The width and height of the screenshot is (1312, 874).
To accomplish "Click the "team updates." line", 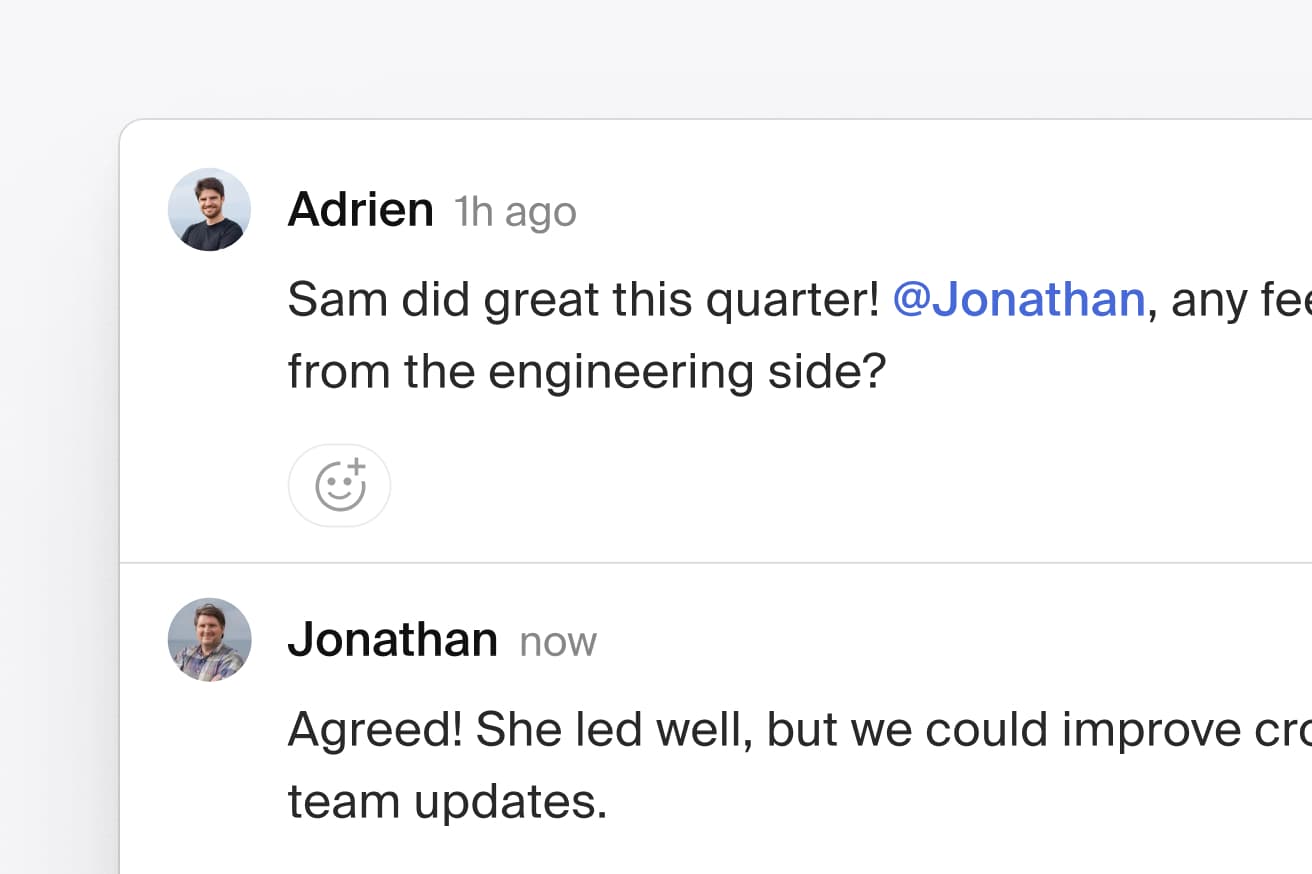I will [447, 802].
